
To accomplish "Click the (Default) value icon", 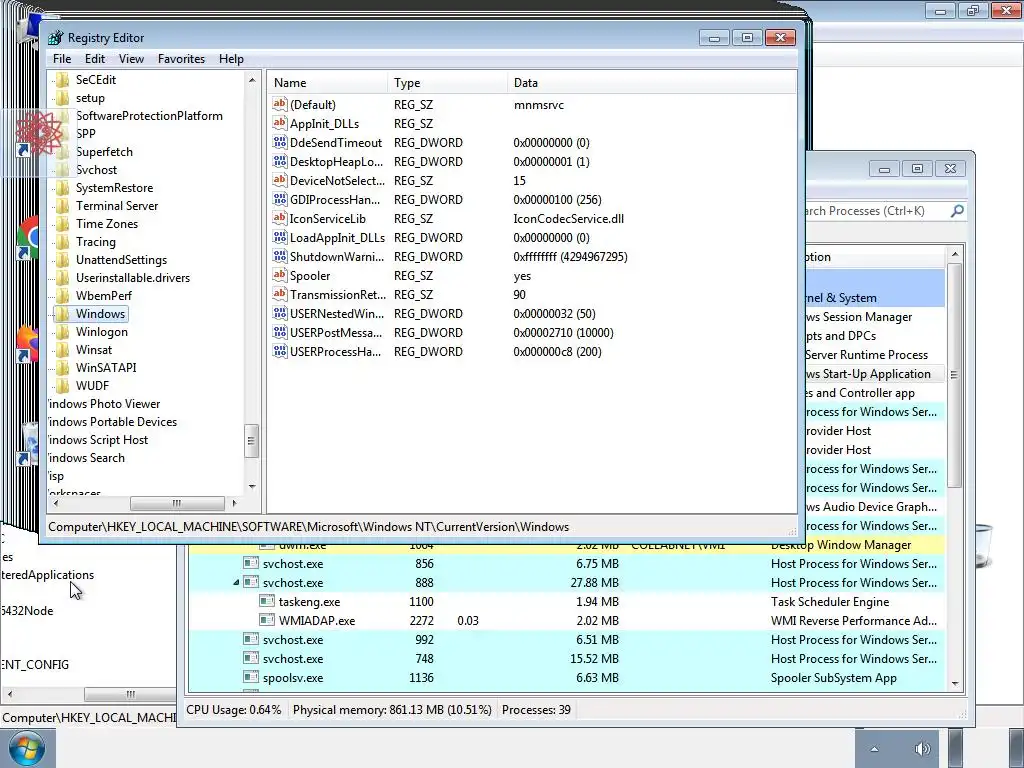I will (280, 104).
